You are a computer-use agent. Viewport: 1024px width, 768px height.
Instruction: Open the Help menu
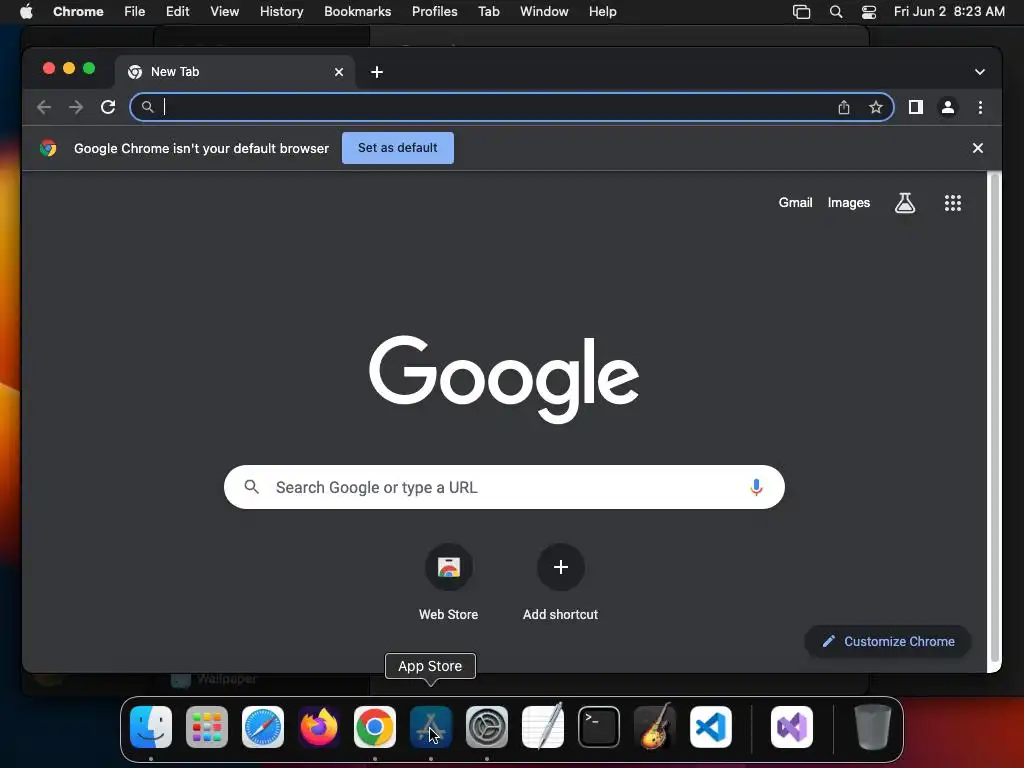click(602, 11)
